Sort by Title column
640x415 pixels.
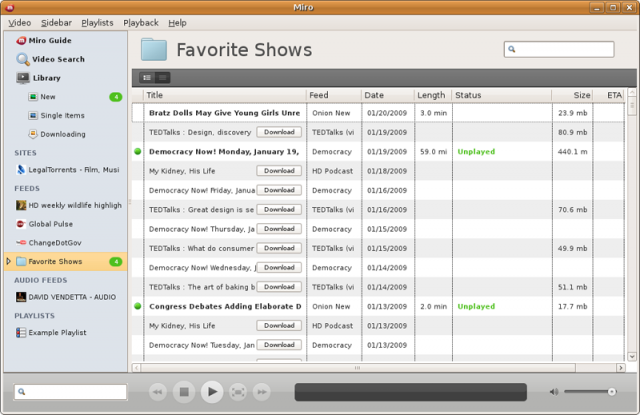(225, 95)
